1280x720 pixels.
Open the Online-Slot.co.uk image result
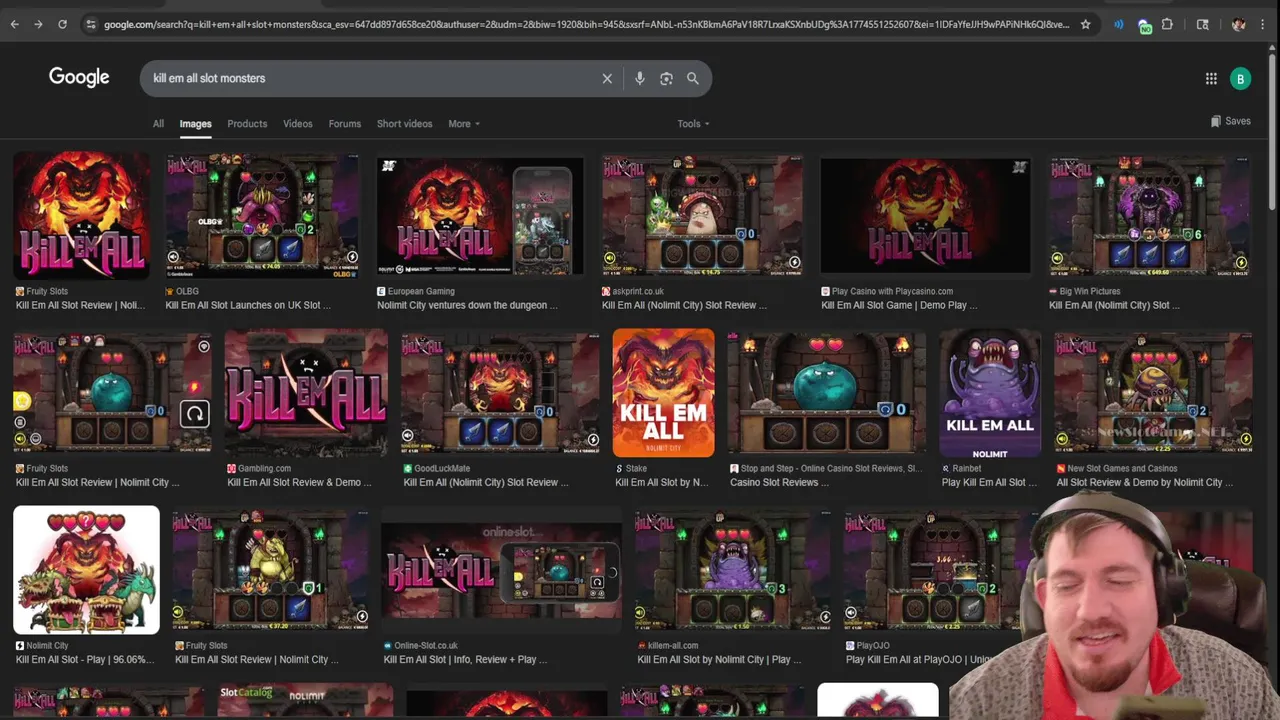501,570
